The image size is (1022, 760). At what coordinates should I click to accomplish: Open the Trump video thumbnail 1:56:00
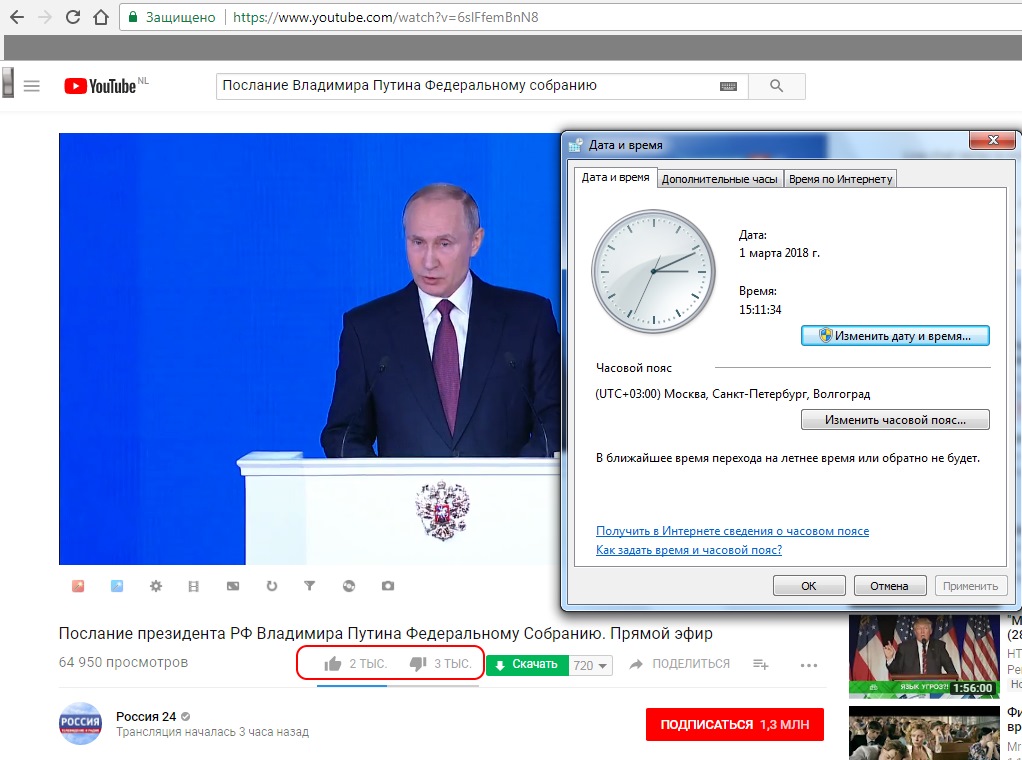point(924,656)
